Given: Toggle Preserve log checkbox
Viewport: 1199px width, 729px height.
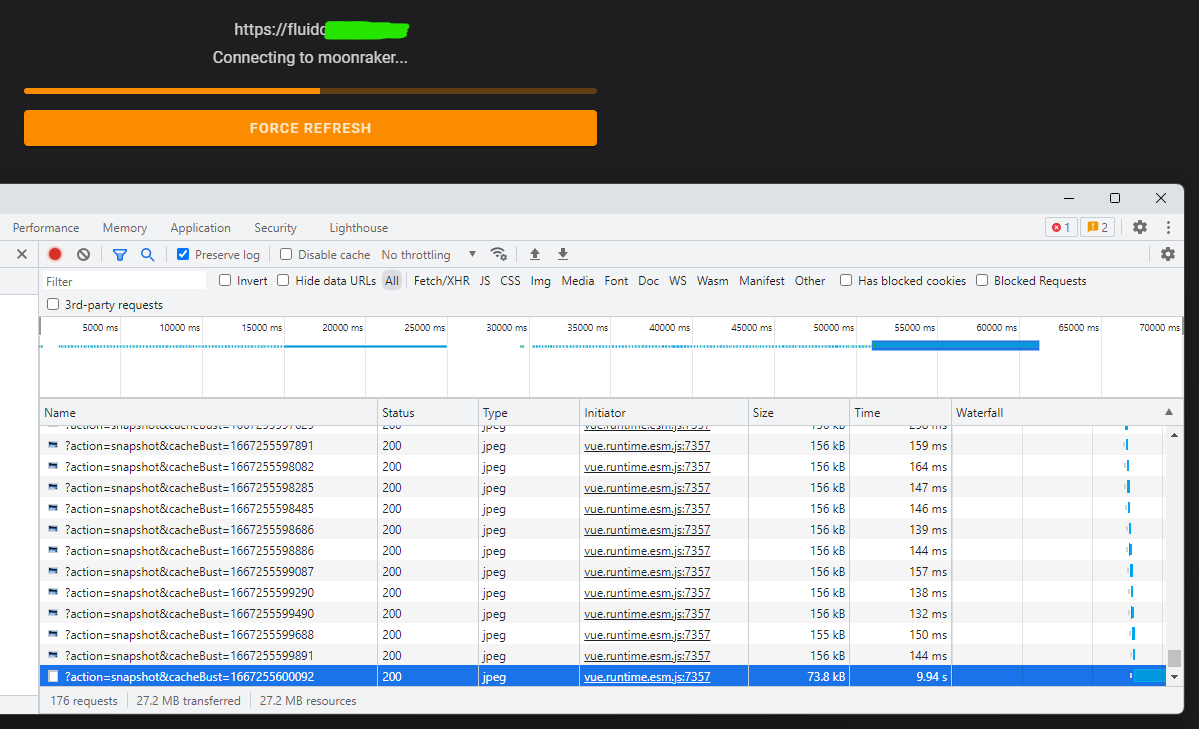Looking at the screenshot, I should (x=183, y=254).
